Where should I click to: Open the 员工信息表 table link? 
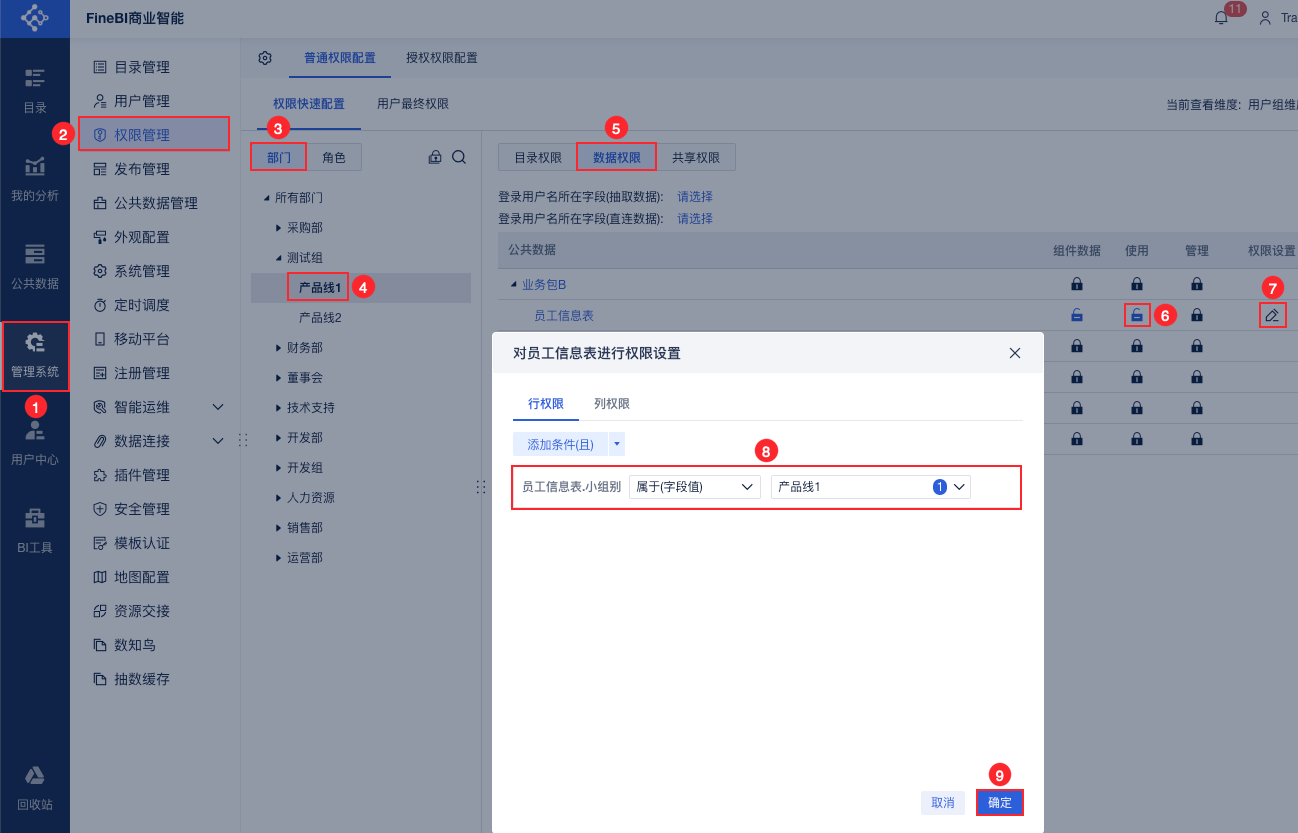564,315
